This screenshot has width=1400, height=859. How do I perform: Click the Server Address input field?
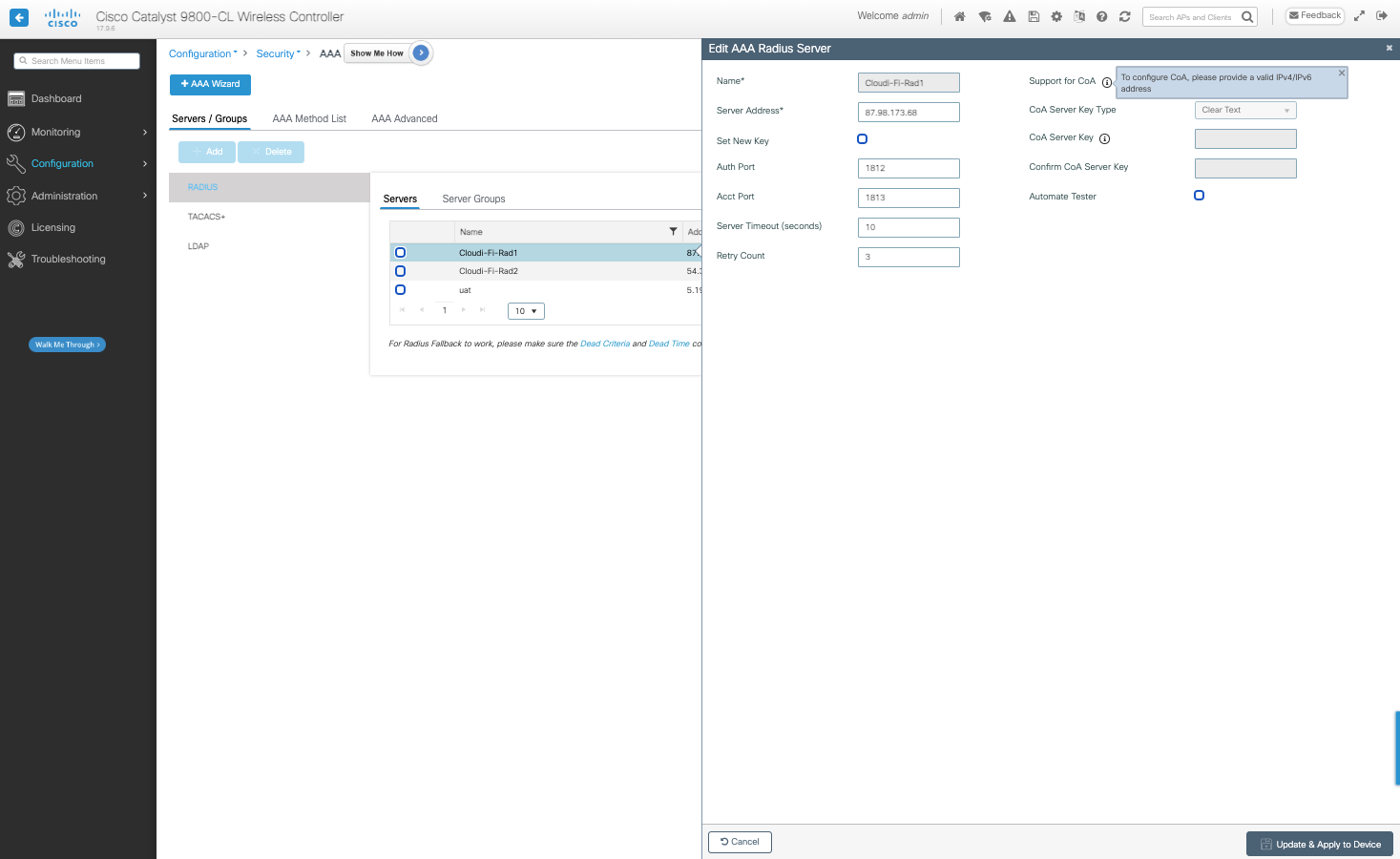pos(908,113)
